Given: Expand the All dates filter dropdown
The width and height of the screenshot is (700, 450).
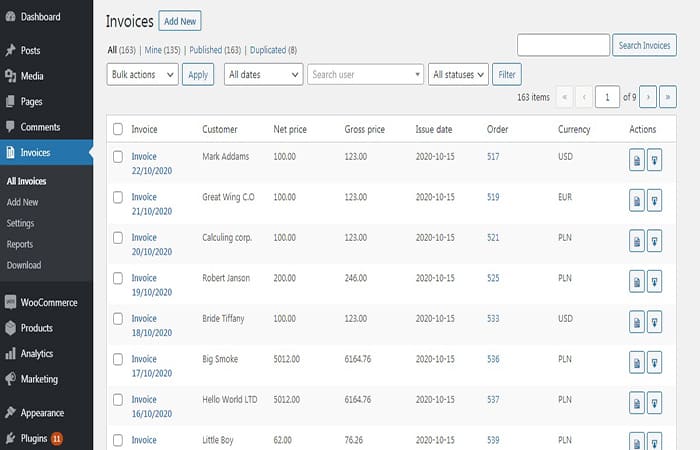Looking at the screenshot, I should (263, 74).
